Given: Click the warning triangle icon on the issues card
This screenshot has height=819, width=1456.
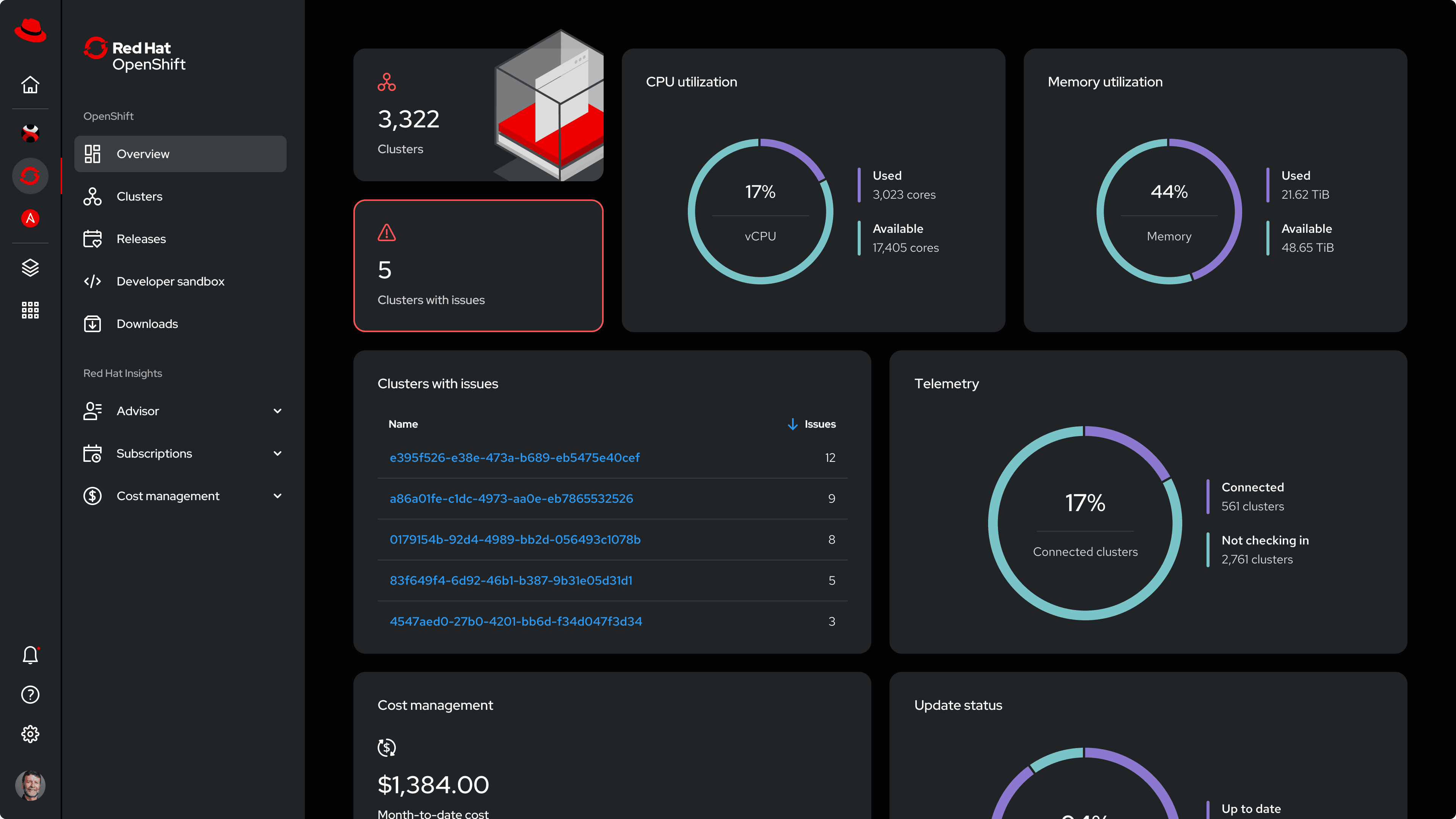Looking at the screenshot, I should [387, 232].
